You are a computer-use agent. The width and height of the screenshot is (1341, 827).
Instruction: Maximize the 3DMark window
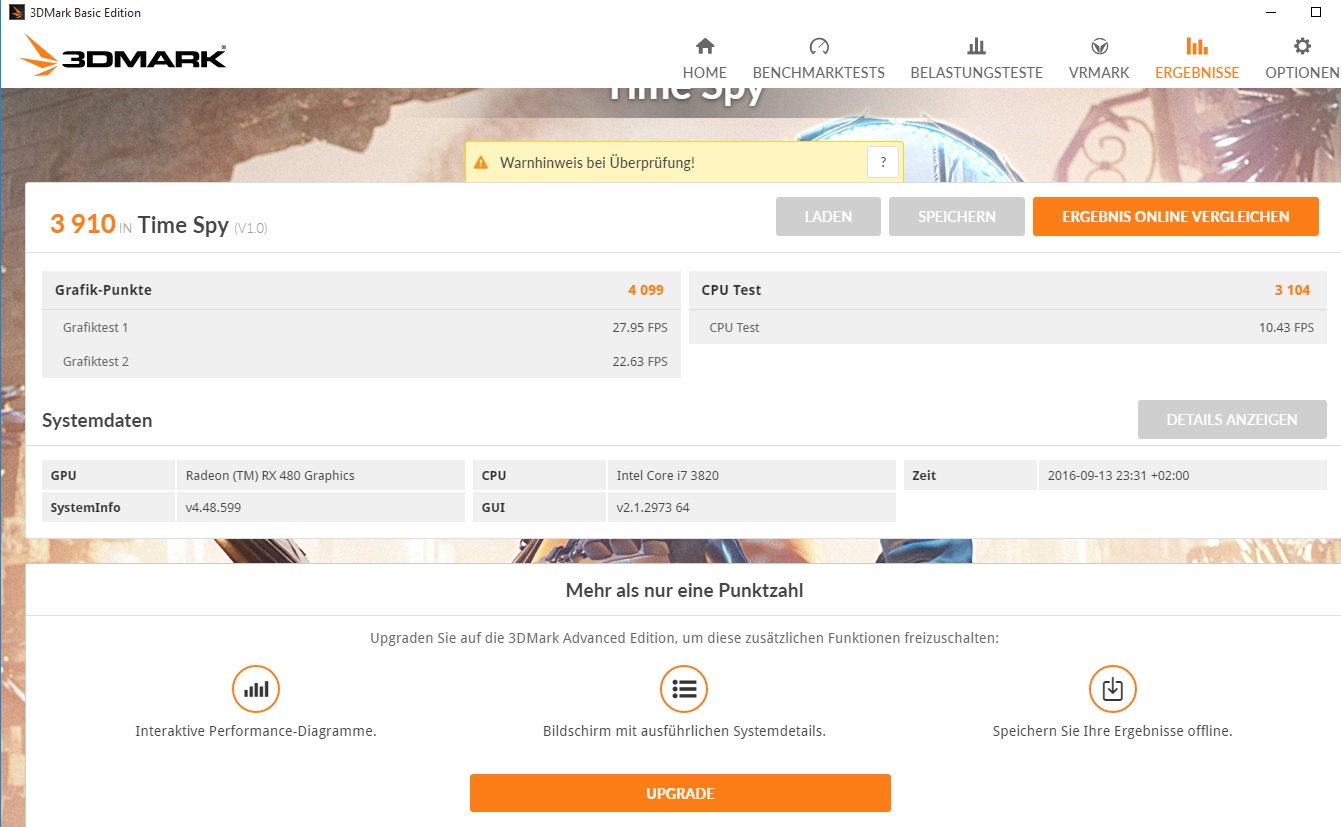(x=1316, y=13)
